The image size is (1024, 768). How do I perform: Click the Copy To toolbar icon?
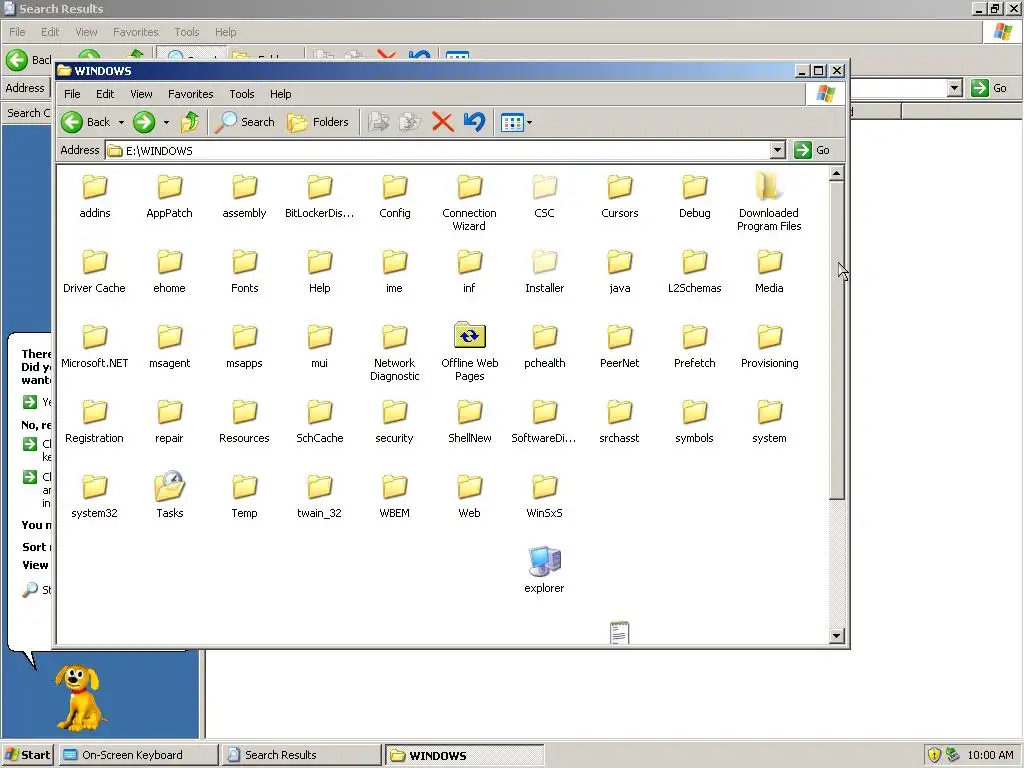pyautogui.click(x=410, y=122)
